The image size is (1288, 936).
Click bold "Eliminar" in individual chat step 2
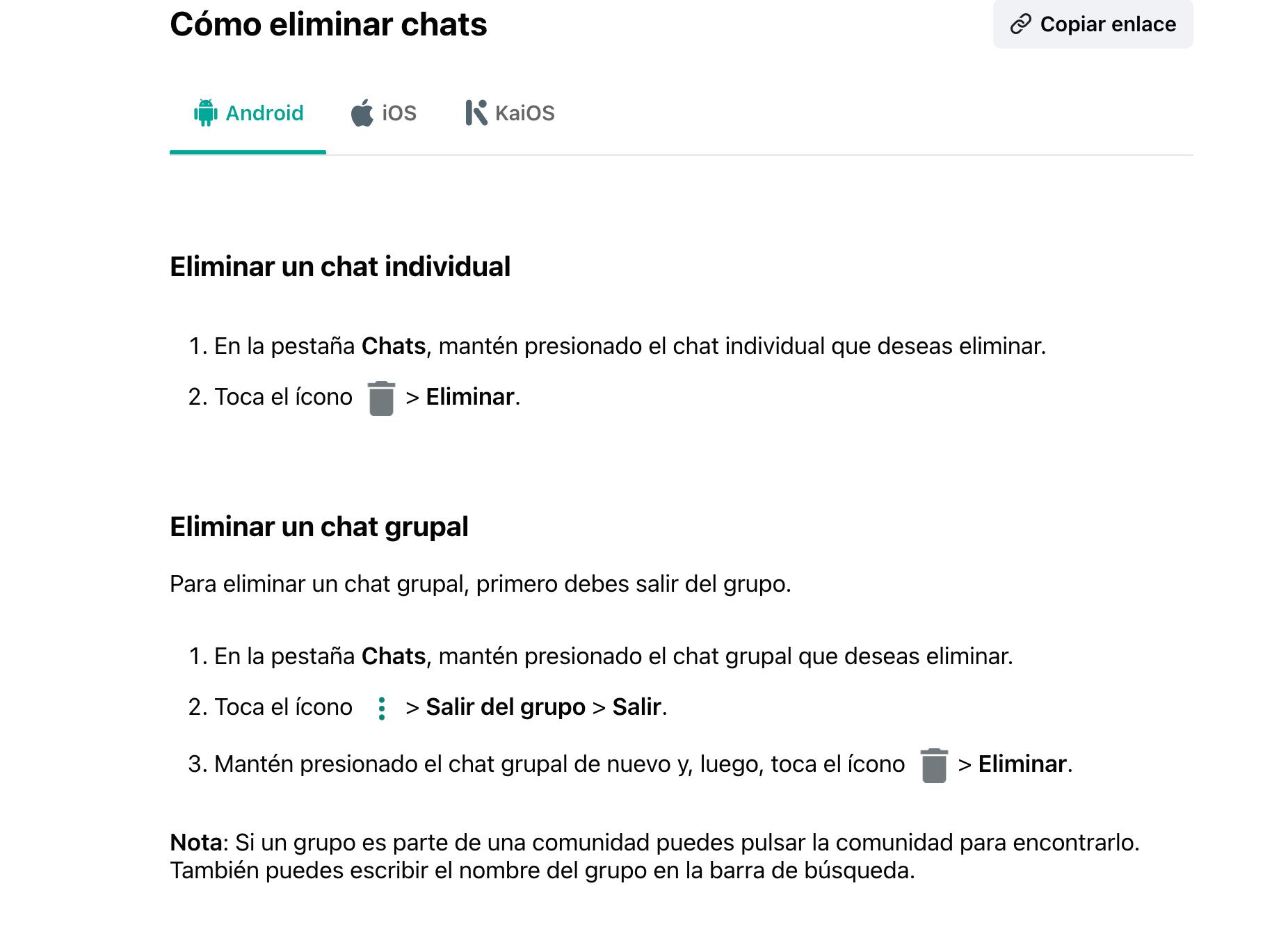[470, 396]
